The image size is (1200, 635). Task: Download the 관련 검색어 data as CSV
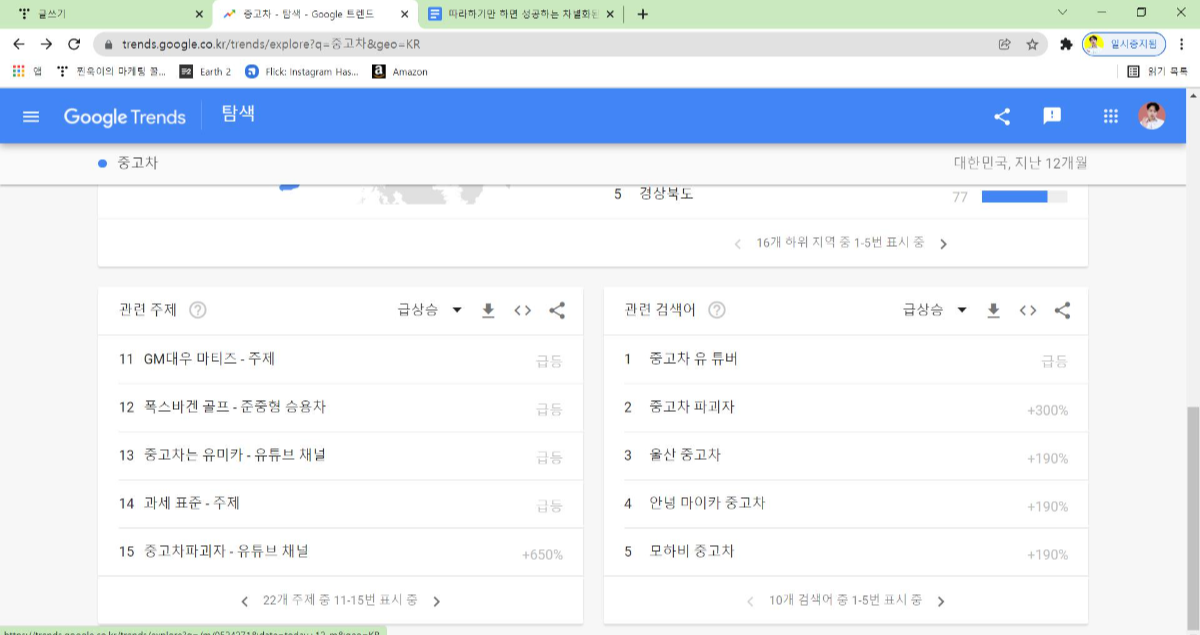(x=993, y=310)
